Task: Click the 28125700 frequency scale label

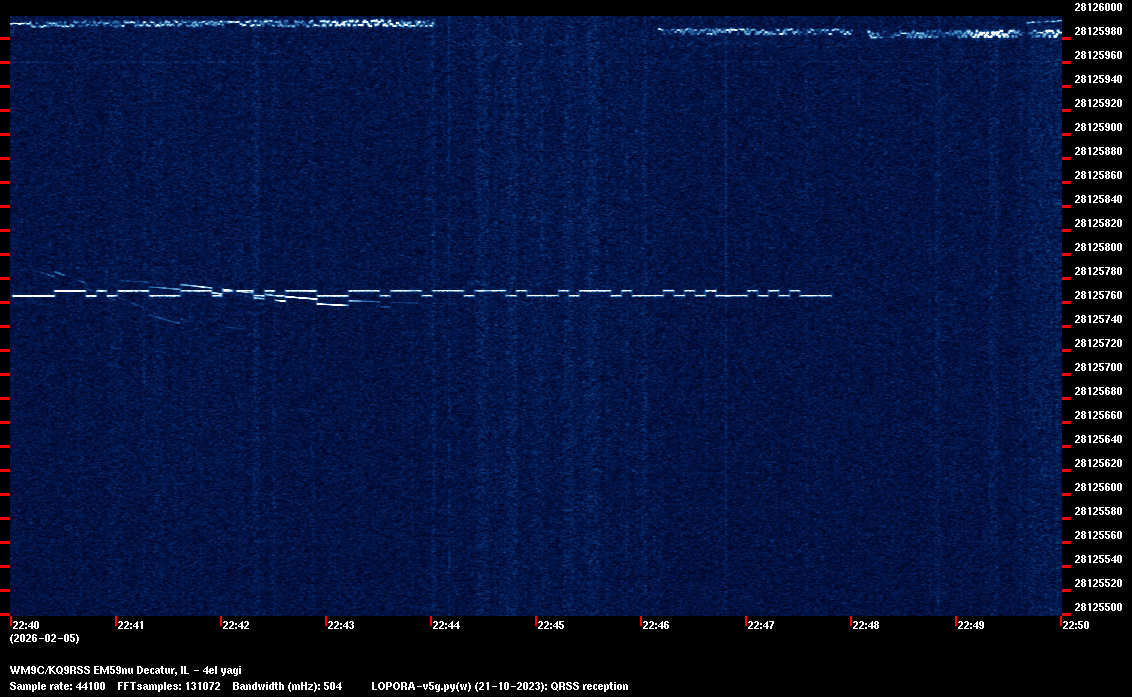Action: pos(1097,367)
